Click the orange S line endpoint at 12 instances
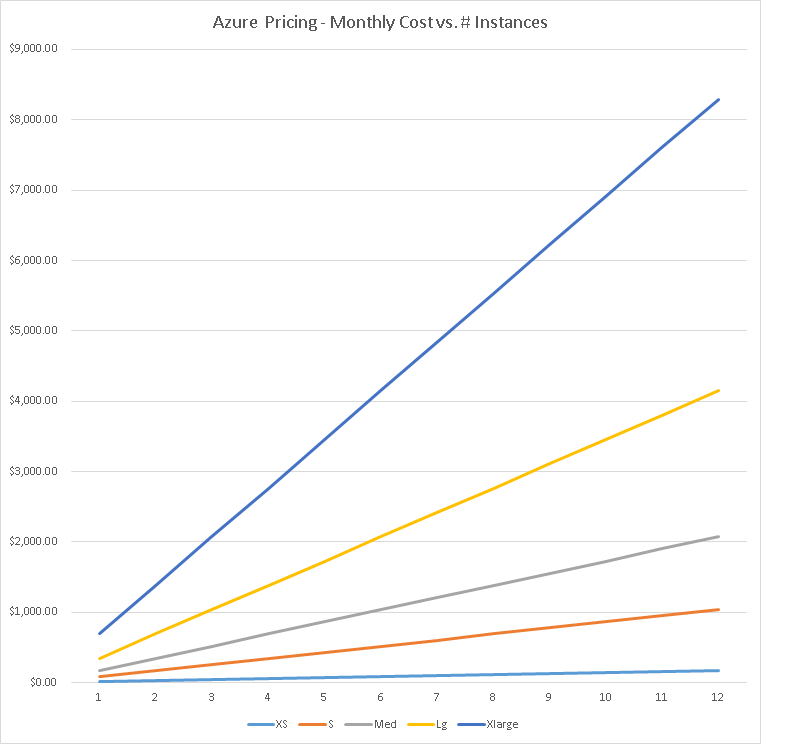 [718, 609]
